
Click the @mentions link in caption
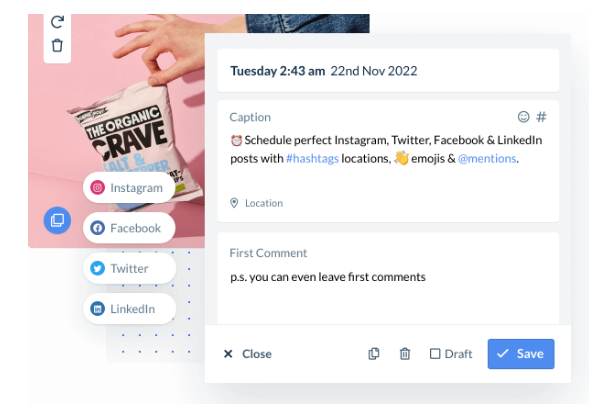(487, 159)
